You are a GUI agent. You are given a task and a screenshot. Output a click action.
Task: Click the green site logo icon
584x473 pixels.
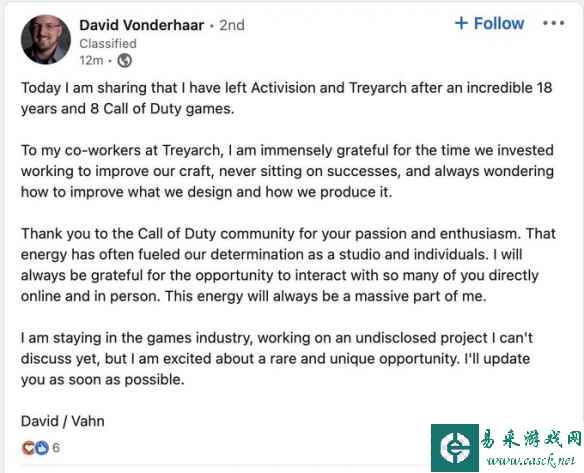[x=455, y=448]
